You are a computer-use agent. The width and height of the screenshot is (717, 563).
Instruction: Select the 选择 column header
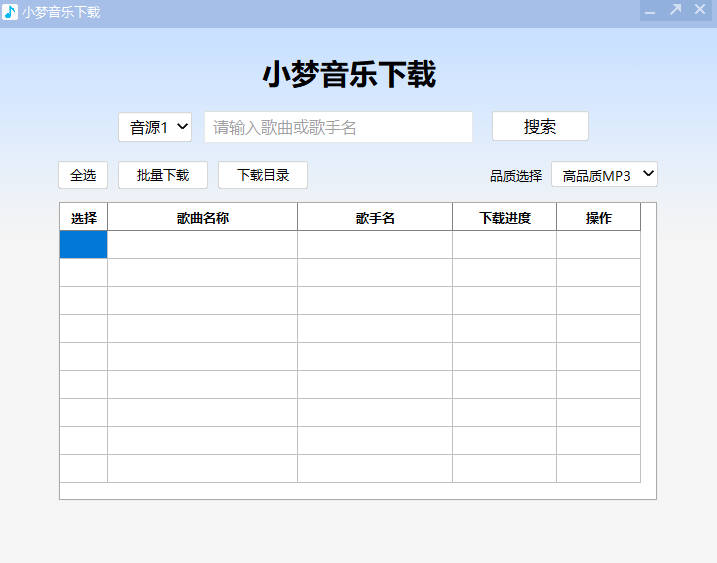[84, 217]
